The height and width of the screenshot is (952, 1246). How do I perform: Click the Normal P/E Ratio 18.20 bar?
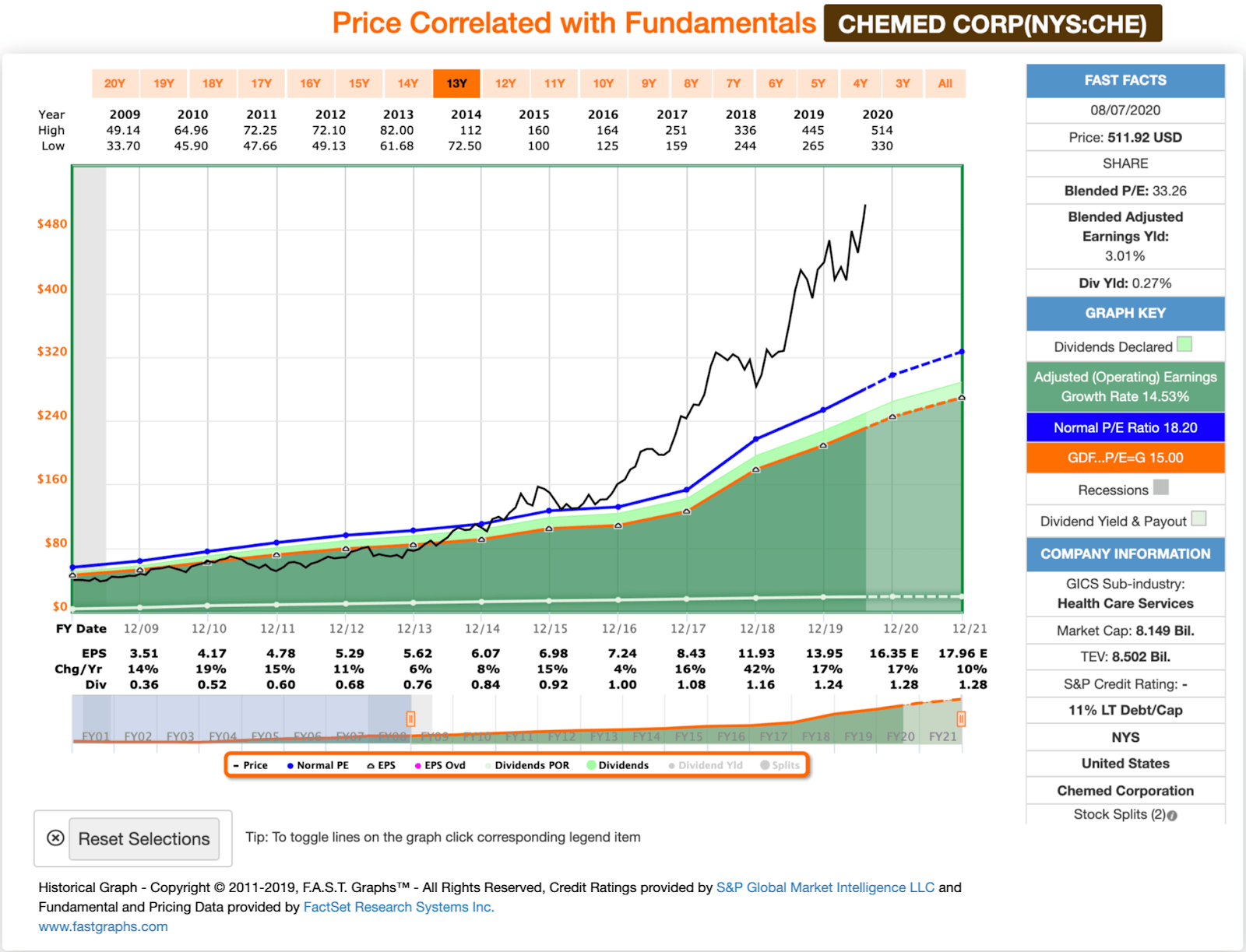tap(1125, 427)
